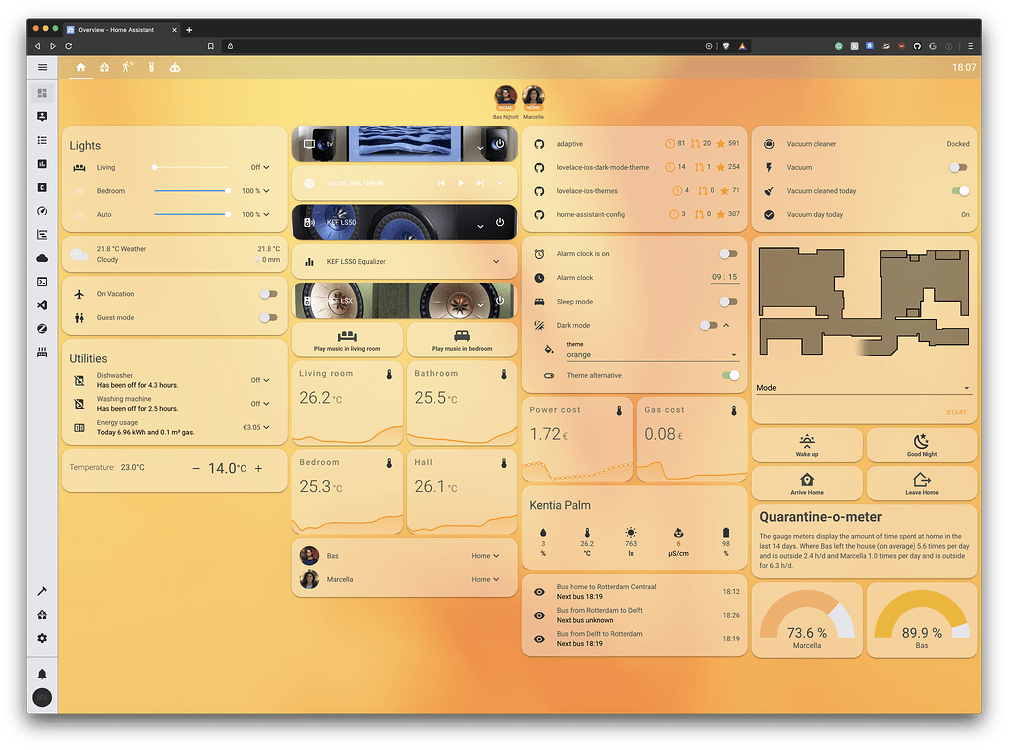Click the Spotify play button
The width and height of the screenshot is (1009, 750).
[461, 184]
